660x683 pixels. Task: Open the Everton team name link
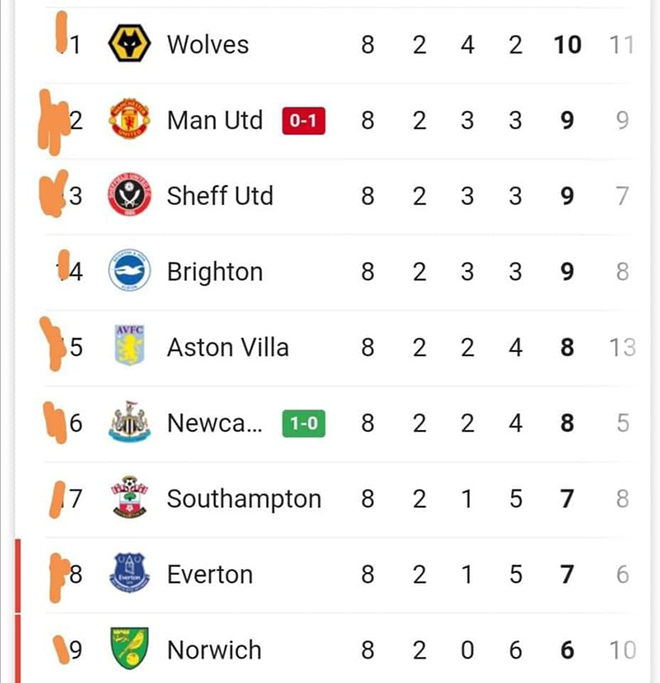tap(210, 574)
